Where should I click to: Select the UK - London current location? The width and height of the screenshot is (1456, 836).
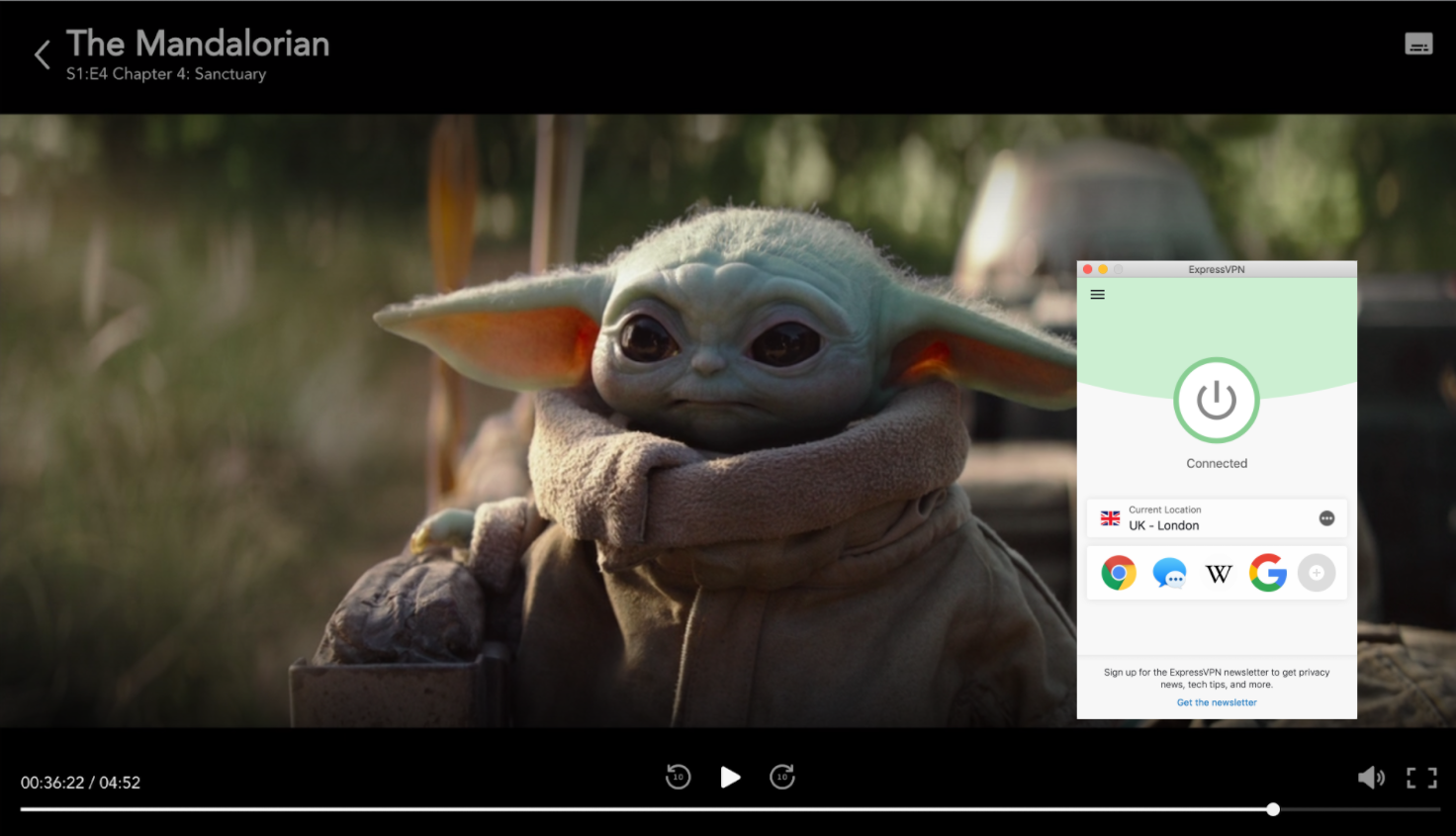1217,518
